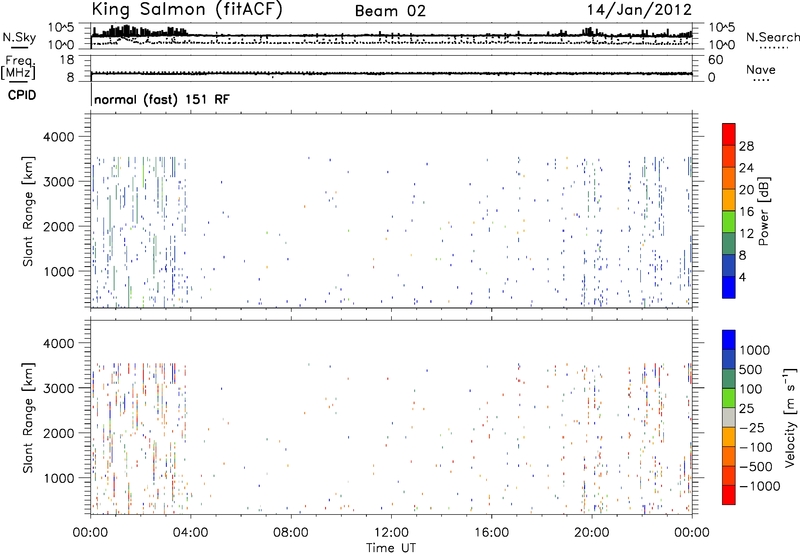Click Power colorbar value '28'
Image resolution: width=800 pixels, height=554 pixels.
point(746,146)
